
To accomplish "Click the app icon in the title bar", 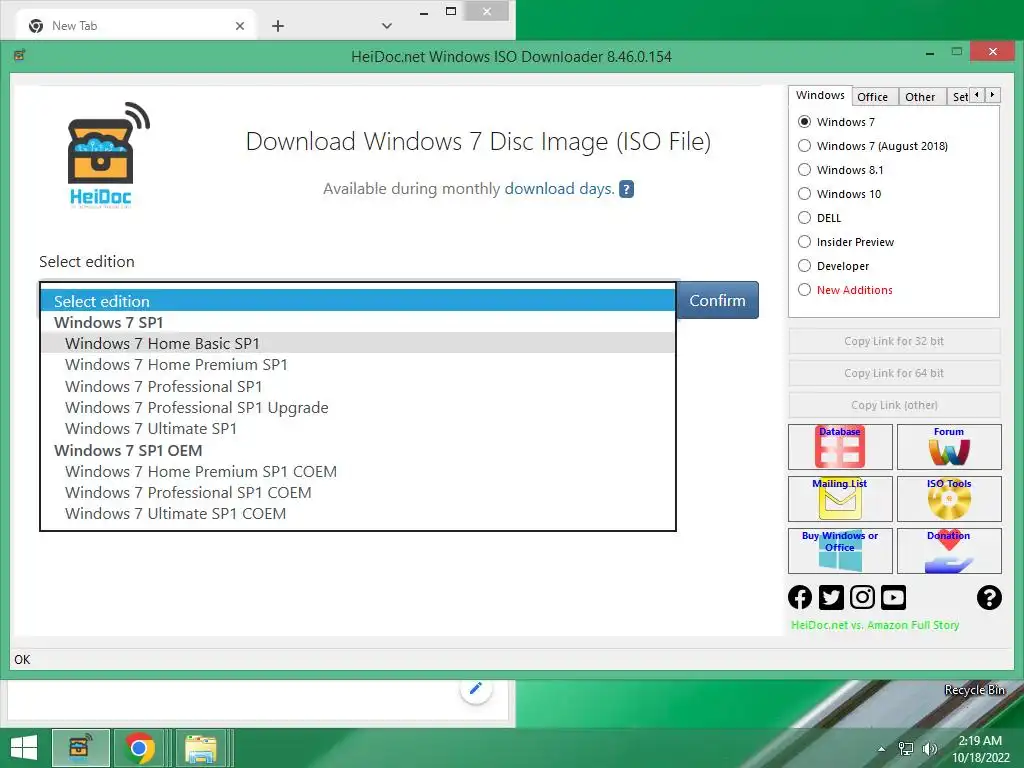I will pos(20,55).
